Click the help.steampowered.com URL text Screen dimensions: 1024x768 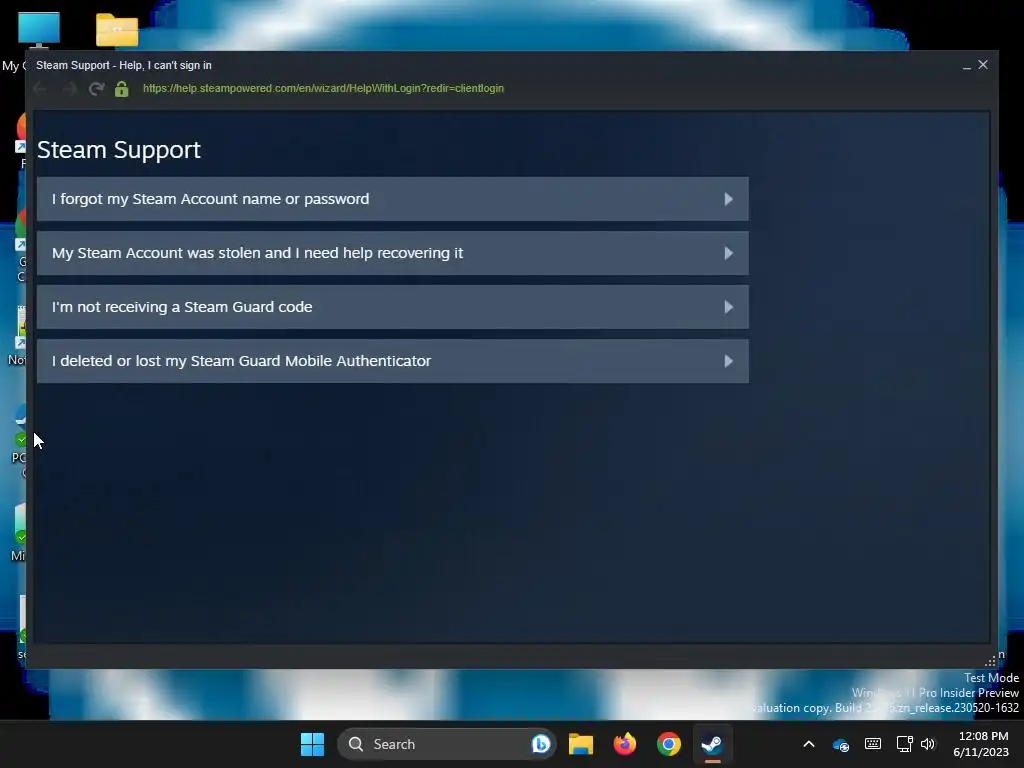pyautogui.click(x=323, y=88)
